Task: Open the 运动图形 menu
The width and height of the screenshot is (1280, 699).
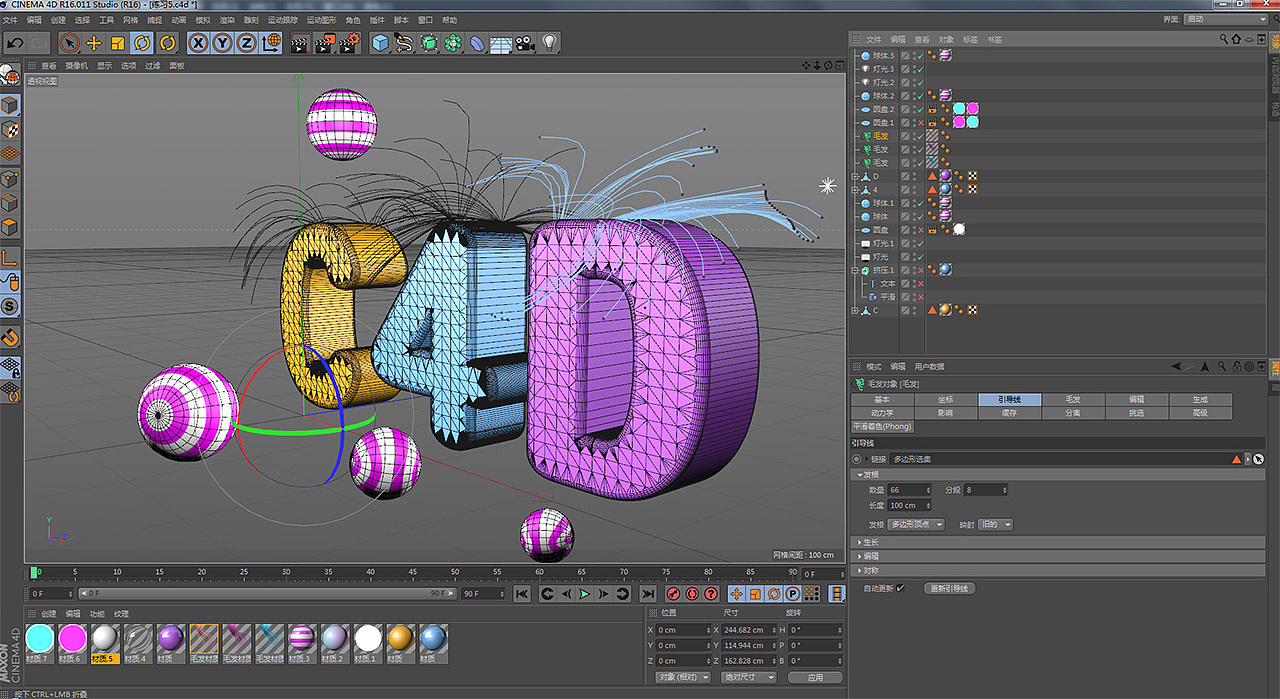Action: [x=320, y=20]
